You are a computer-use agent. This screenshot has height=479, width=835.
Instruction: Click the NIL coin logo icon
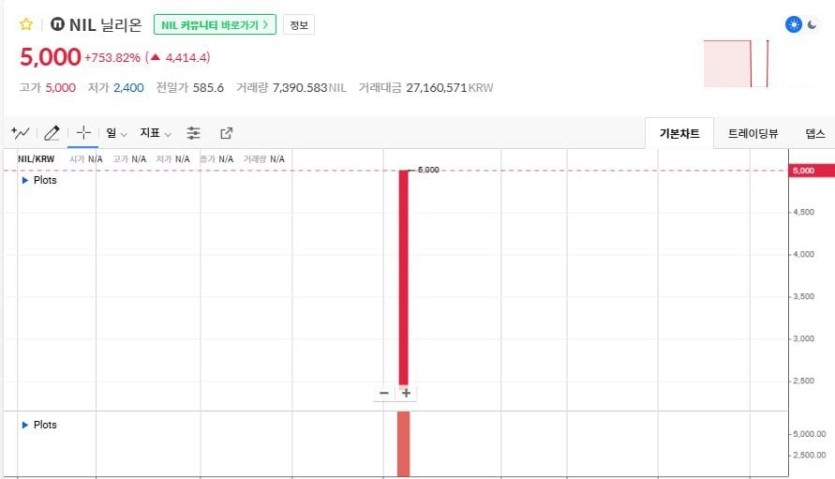57,24
